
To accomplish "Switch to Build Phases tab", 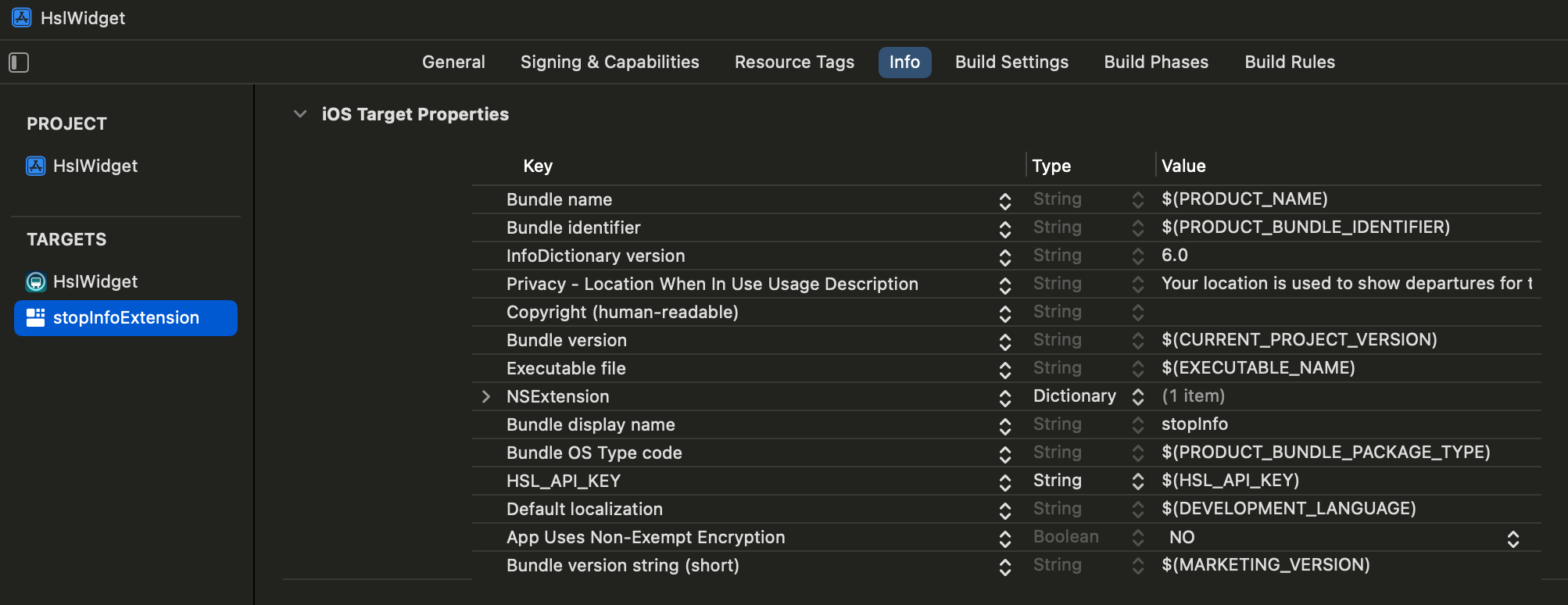I will point(1156,63).
